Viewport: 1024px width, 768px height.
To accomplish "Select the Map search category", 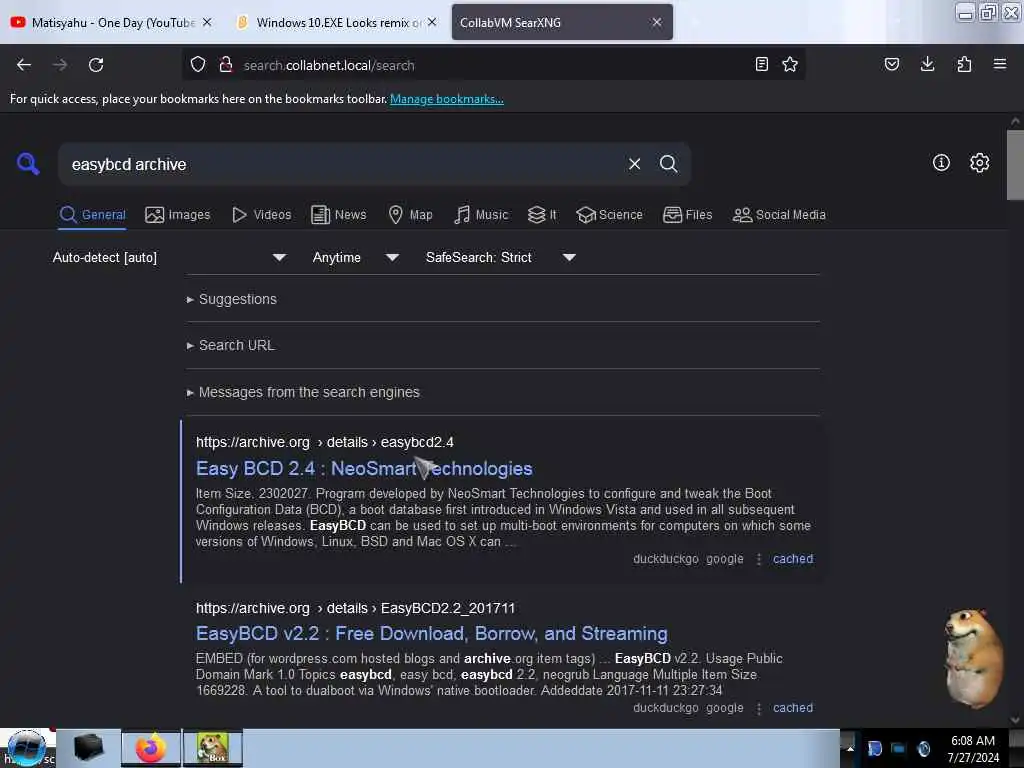I will click(x=410, y=215).
